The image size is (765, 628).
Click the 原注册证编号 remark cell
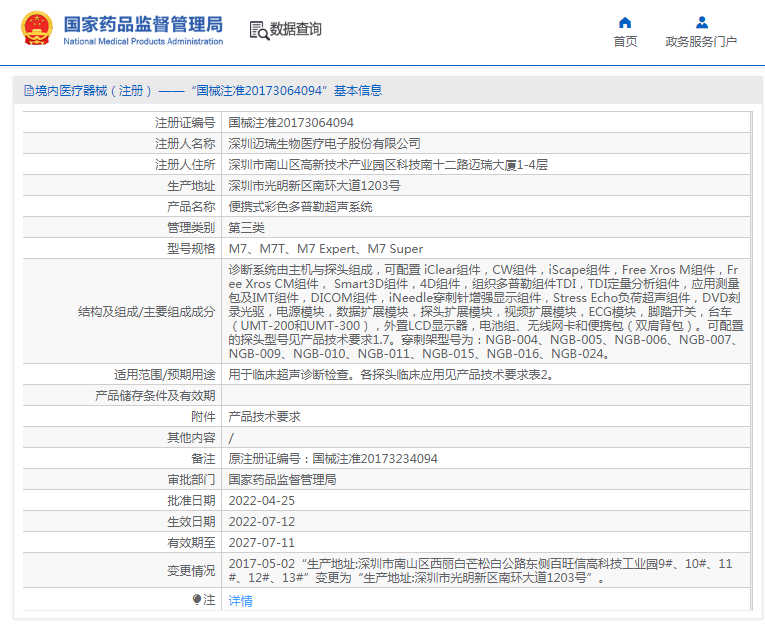(333, 458)
